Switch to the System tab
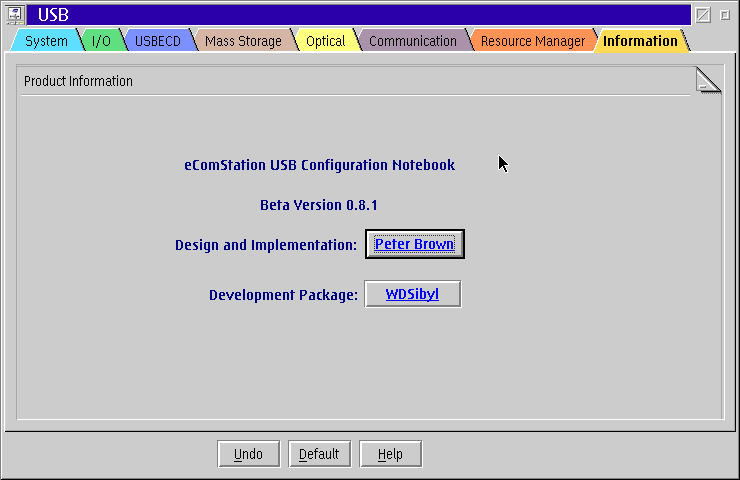740x480 pixels. (x=46, y=41)
